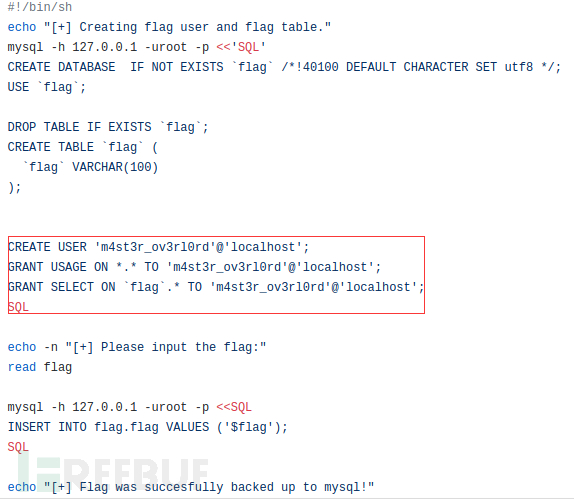Click the CREATE DATABASE statement line
This screenshot has width=574, height=499.
point(284,67)
